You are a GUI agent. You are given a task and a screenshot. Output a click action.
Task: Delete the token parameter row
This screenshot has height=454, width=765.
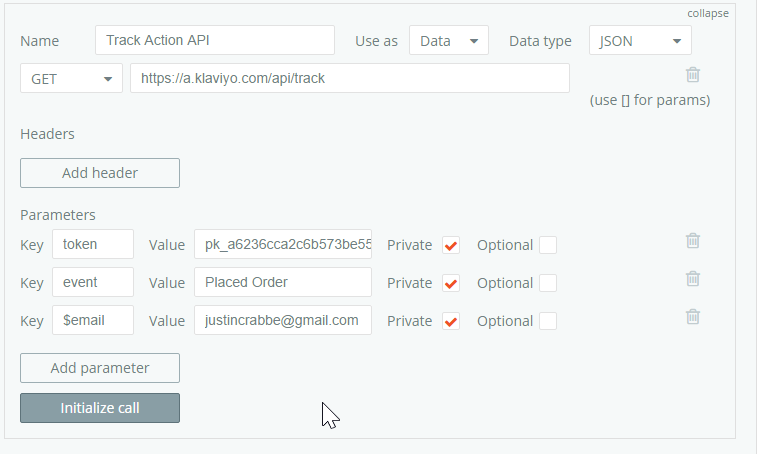pos(693,241)
